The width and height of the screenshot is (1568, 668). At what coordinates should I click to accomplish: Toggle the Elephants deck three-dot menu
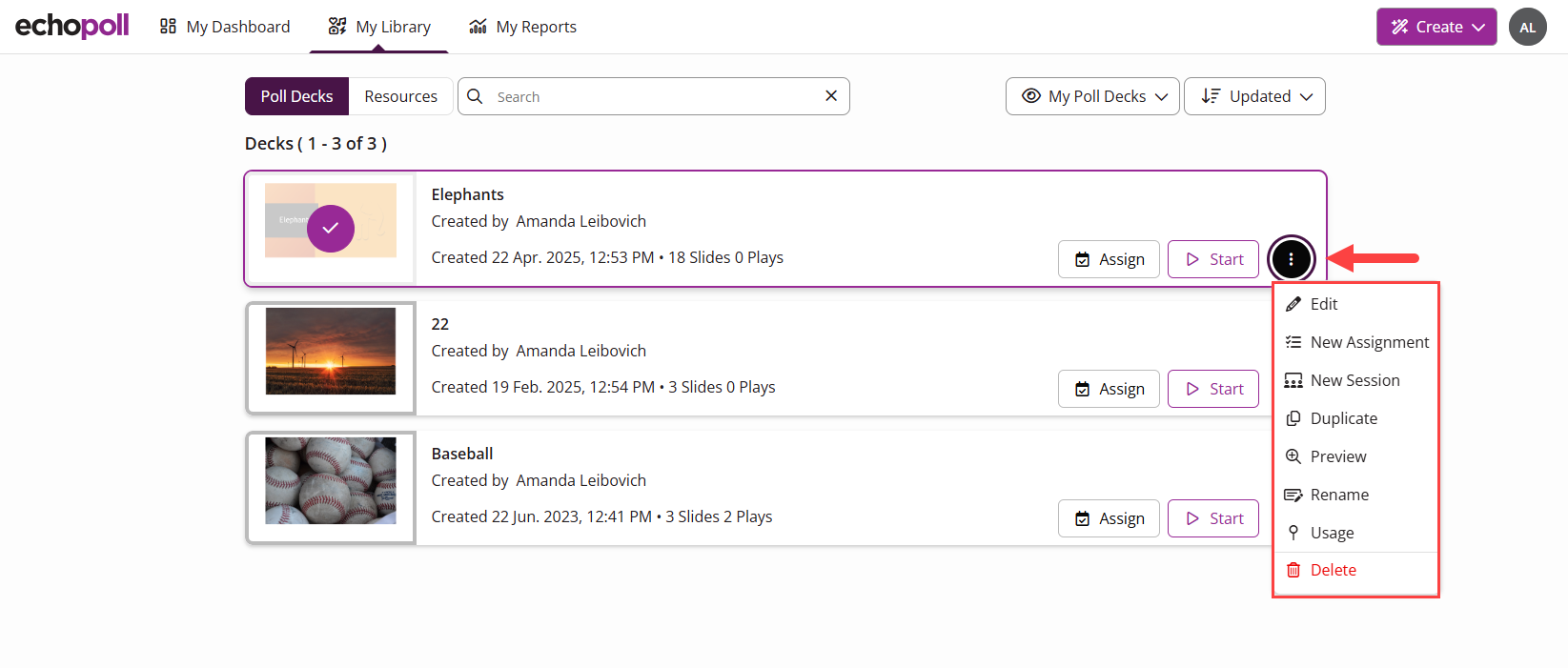pyautogui.click(x=1291, y=259)
